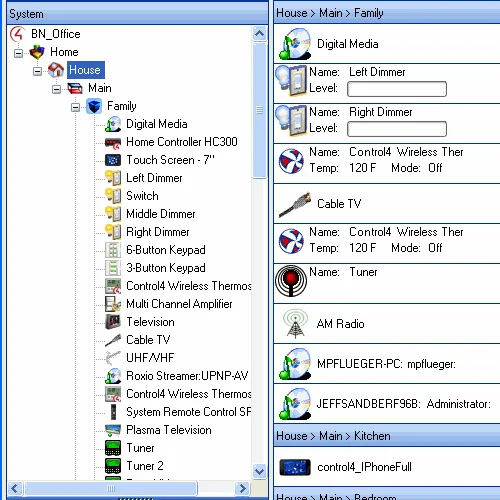Select the MPFLUEGER-PC: mpflueger: media entry
Viewport: 500px width, 500px height.
click(x=387, y=364)
